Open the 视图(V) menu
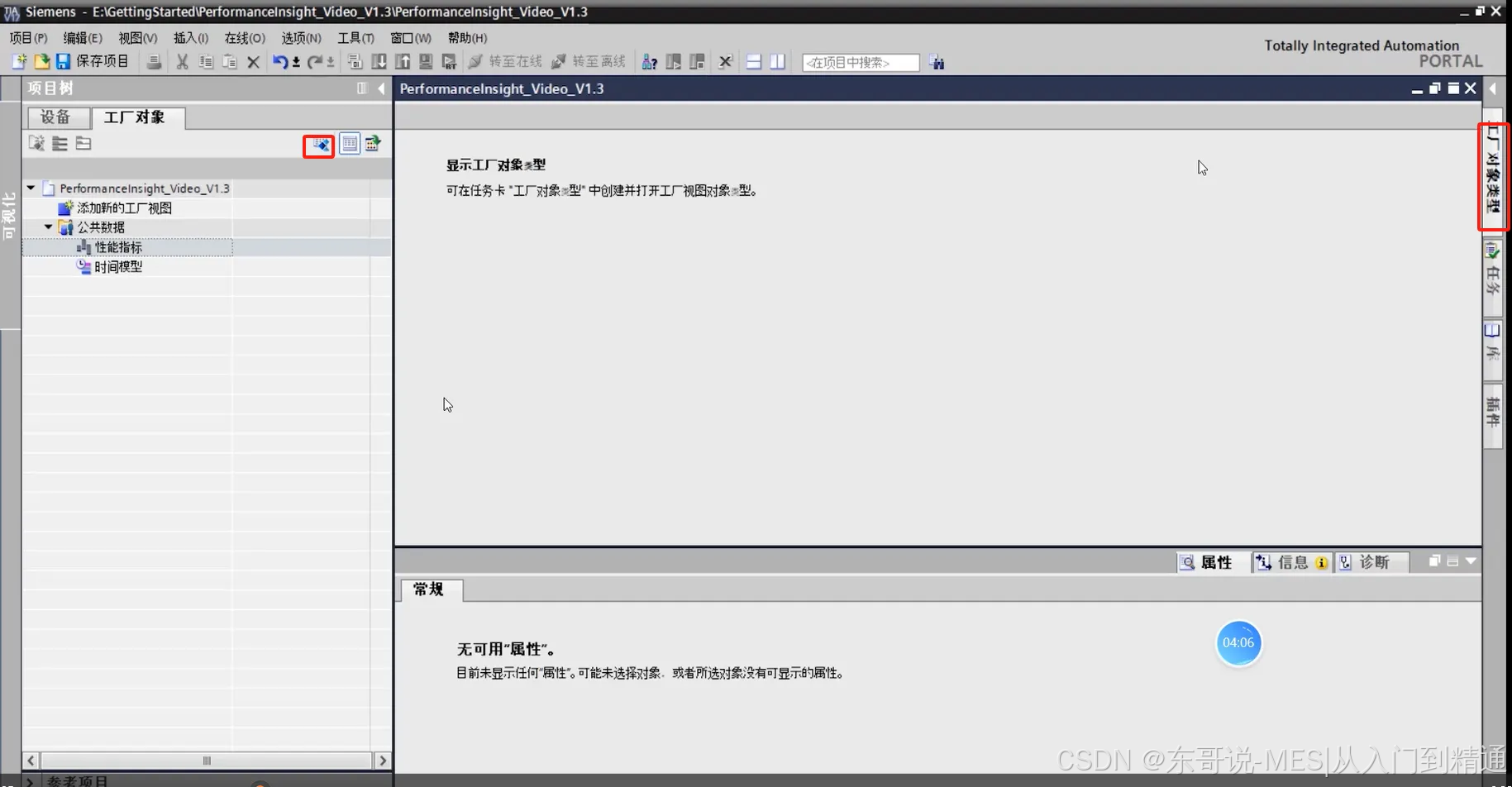The width and height of the screenshot is (1512, 787). pos(137,38)
